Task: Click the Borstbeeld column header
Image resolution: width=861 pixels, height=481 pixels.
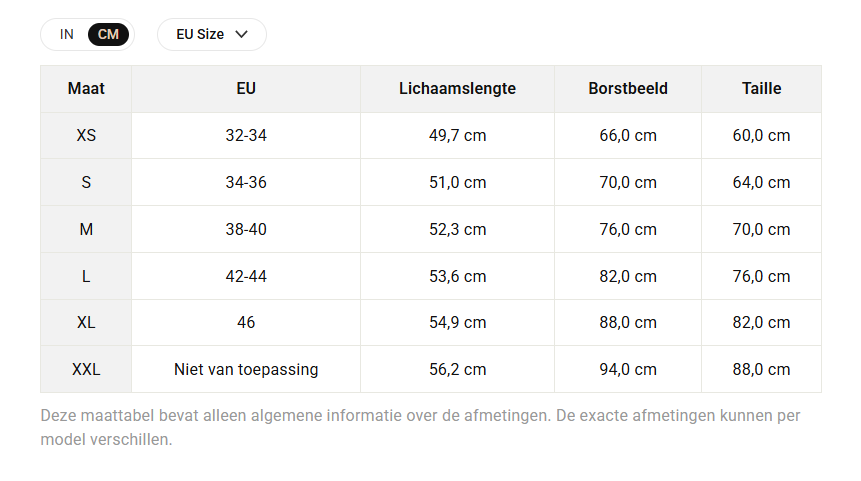Action: click(628, 89)
